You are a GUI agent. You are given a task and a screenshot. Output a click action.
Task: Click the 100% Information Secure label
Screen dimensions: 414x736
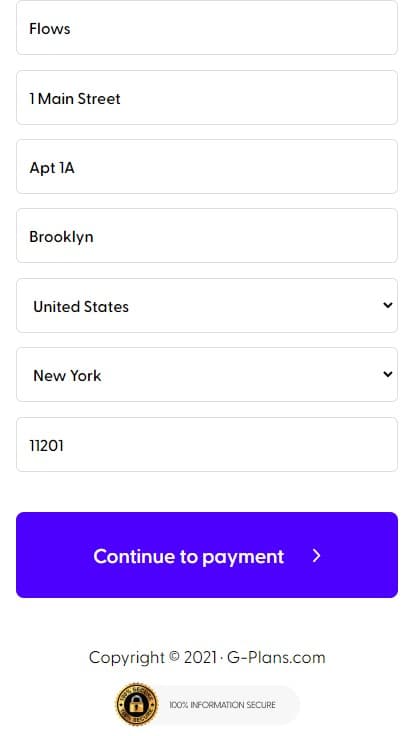tap(222, 705)
